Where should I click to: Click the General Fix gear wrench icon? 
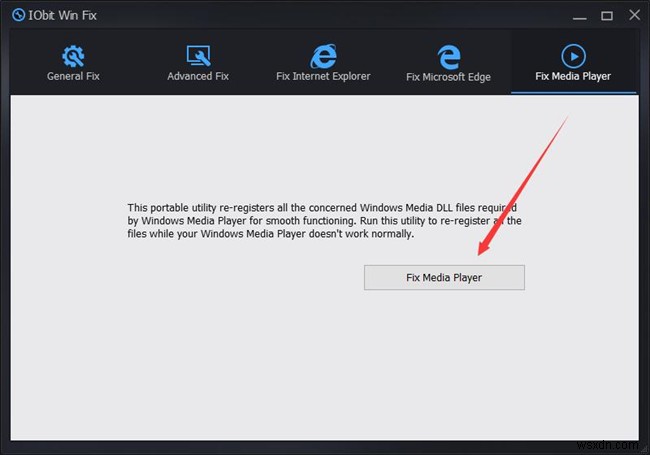point(73,56)
